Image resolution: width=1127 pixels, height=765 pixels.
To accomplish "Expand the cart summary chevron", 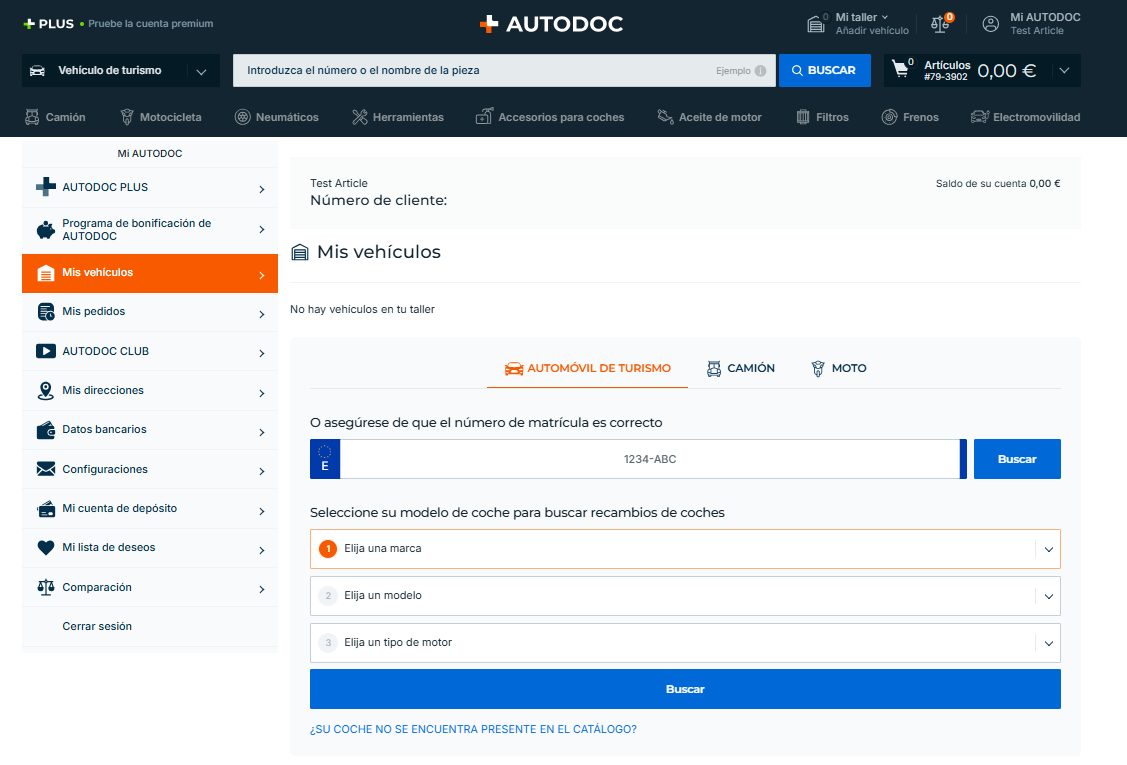I will click(1064, 70).
